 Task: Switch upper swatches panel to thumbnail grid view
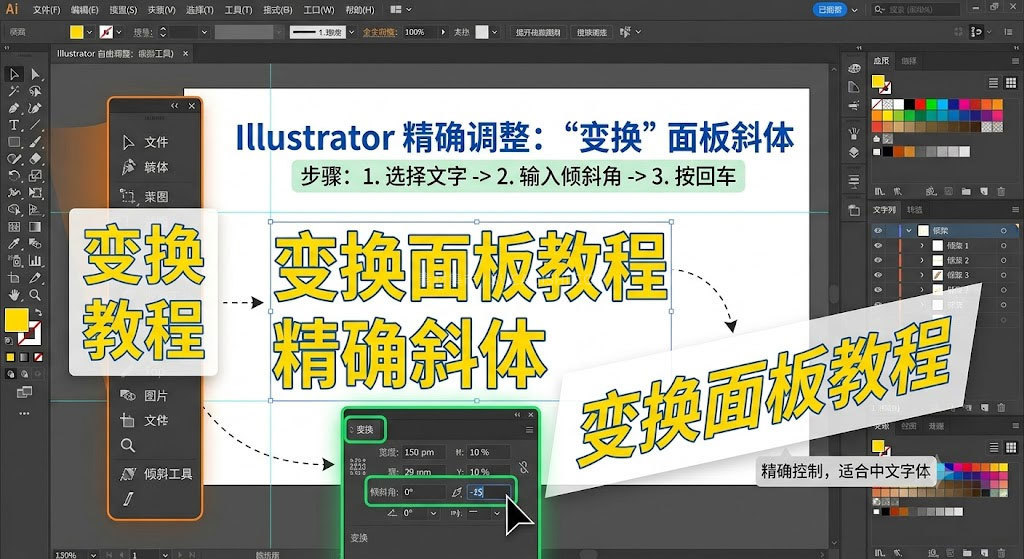click(1011, 82)
